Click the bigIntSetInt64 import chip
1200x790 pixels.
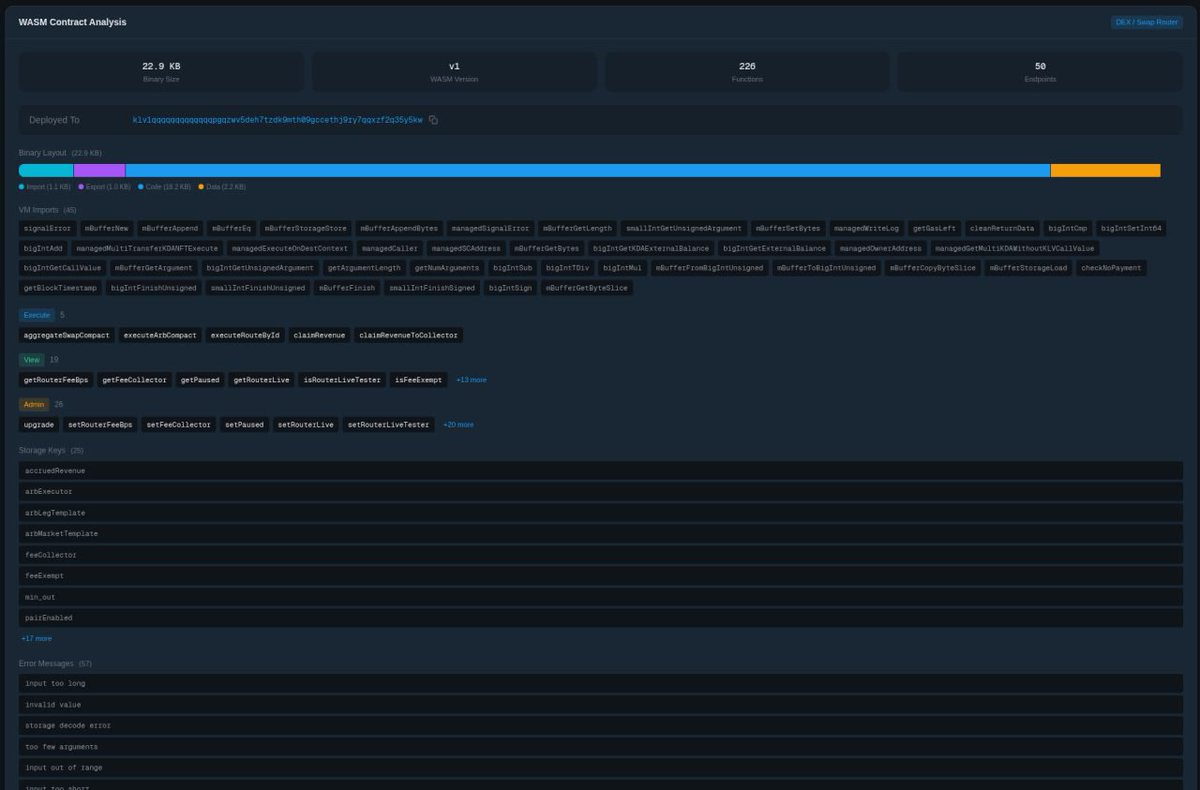[1131, 228]
